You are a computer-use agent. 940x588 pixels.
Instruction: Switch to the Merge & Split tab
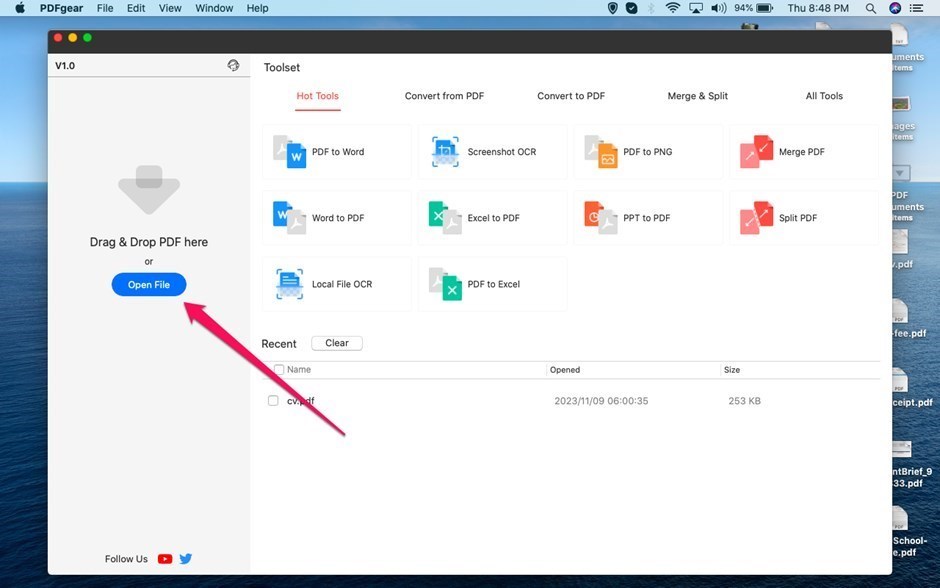pos(697,96)
